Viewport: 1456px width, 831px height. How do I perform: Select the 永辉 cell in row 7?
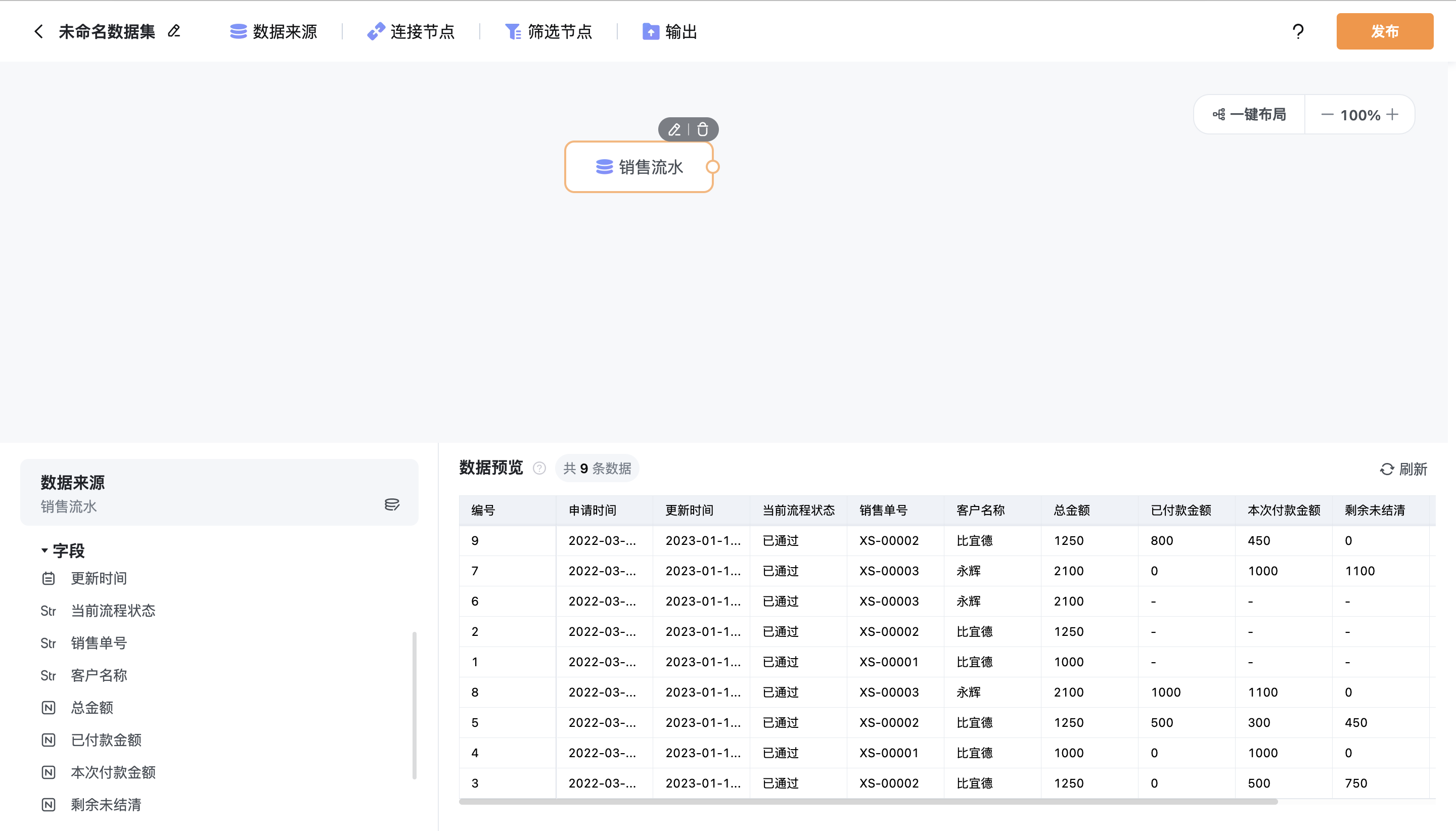[x=992, y=571]
